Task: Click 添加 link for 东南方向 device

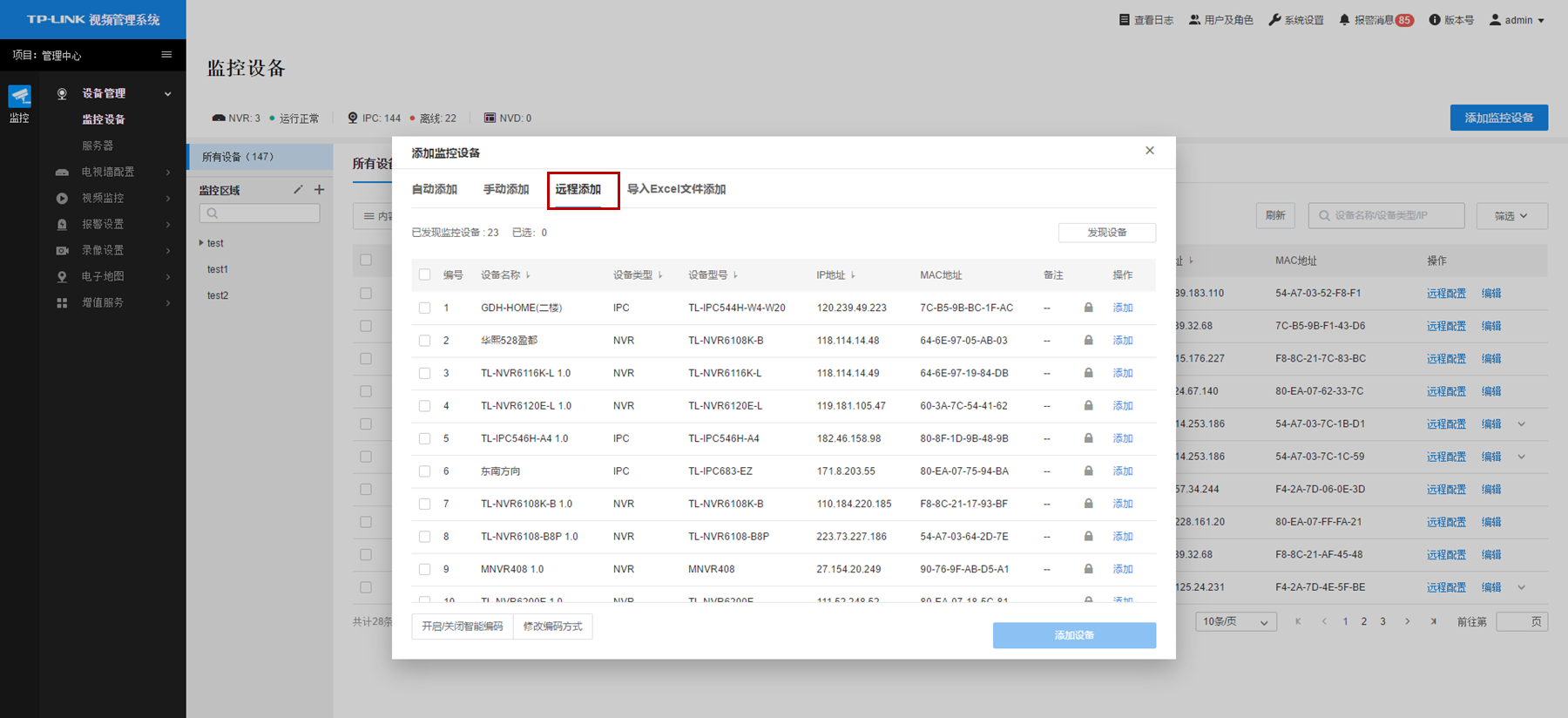Action: [1122, 471]
